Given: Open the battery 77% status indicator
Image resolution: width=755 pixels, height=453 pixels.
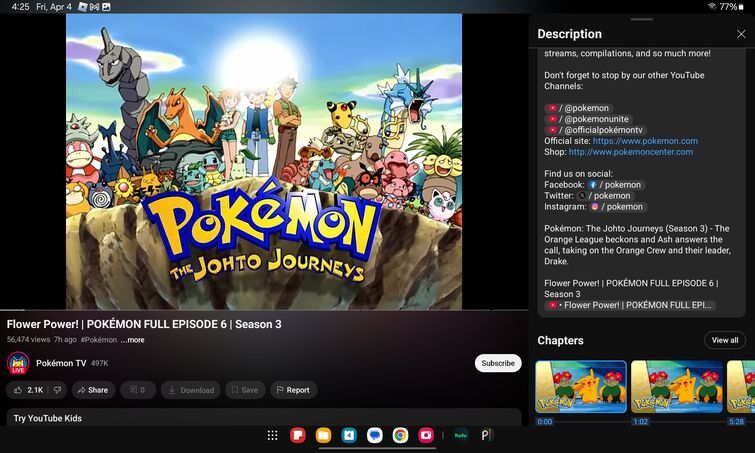Looking at the screenshot, I should click(732, 7).
